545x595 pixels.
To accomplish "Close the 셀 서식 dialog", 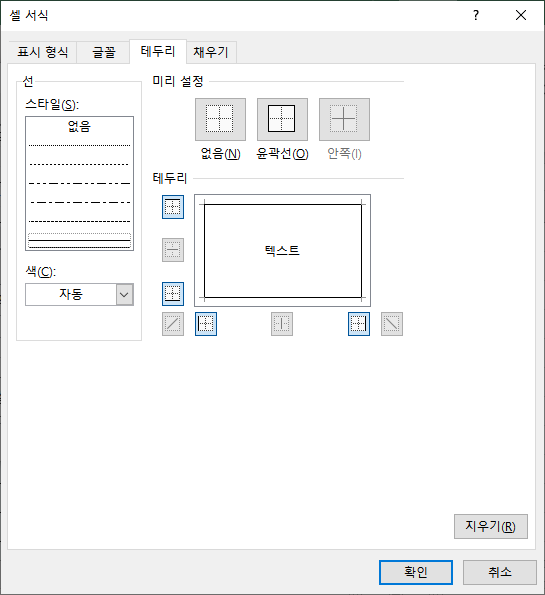I will point(521,15).
